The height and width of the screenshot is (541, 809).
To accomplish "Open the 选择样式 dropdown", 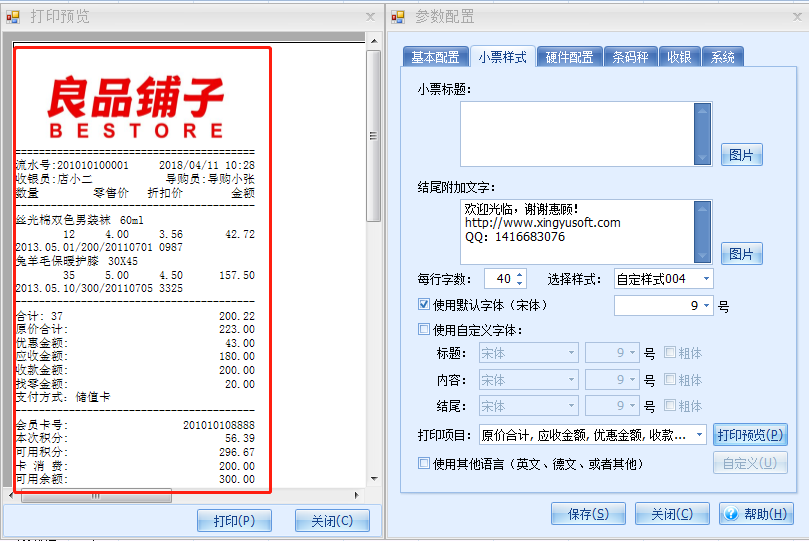I will tap(706, 279).
